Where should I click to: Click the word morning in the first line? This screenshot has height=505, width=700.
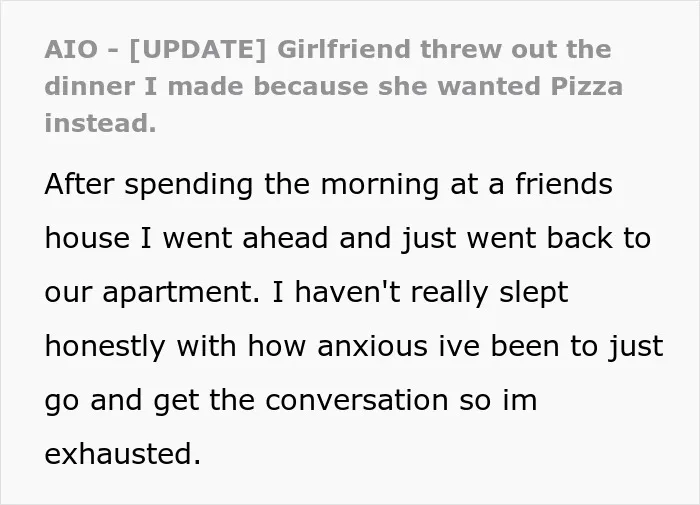click(379, 185)
